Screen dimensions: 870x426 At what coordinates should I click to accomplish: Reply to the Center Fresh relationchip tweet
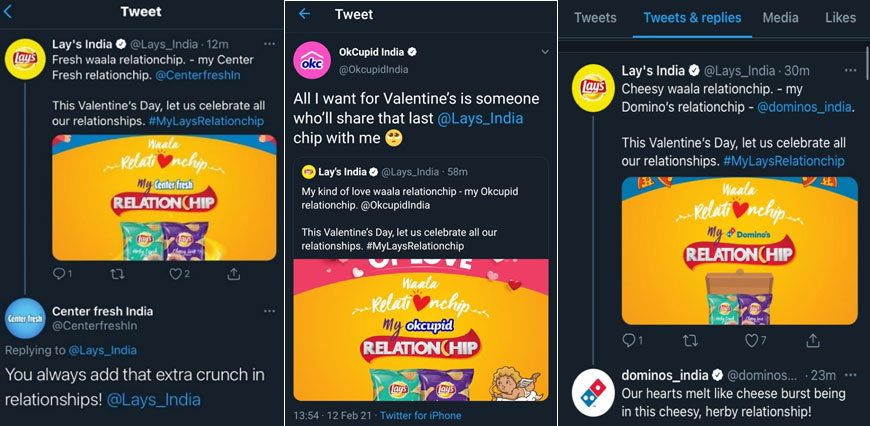[x=58, y=273]
